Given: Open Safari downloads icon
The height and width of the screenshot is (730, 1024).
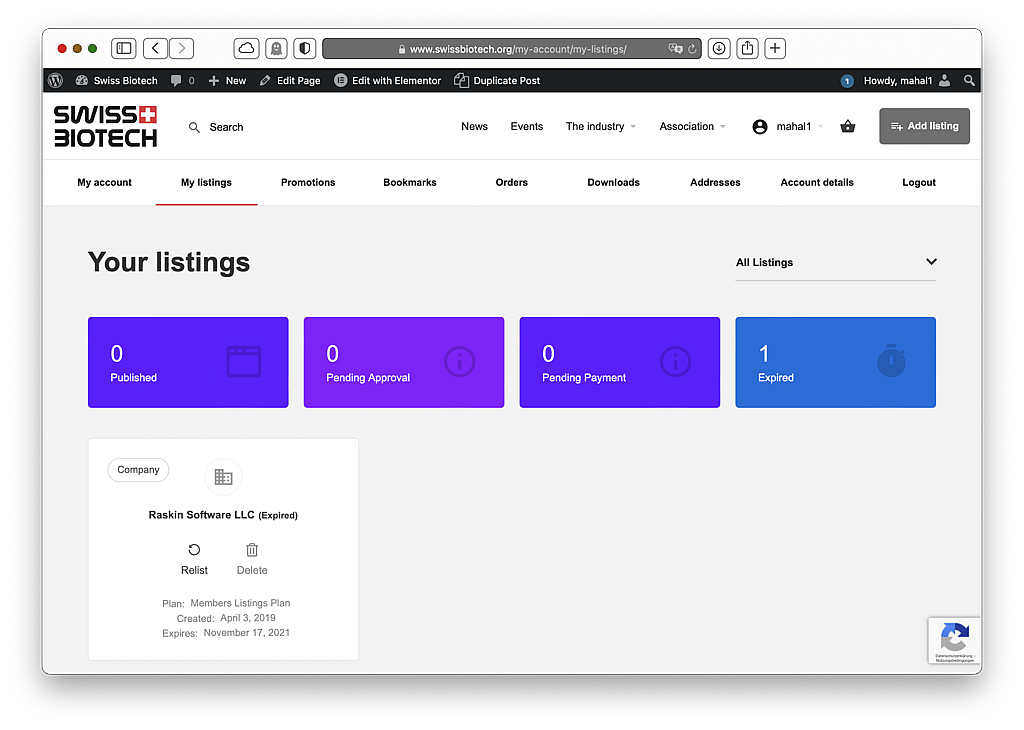Looking at the screenshot, I should click(x=718, y=48).
